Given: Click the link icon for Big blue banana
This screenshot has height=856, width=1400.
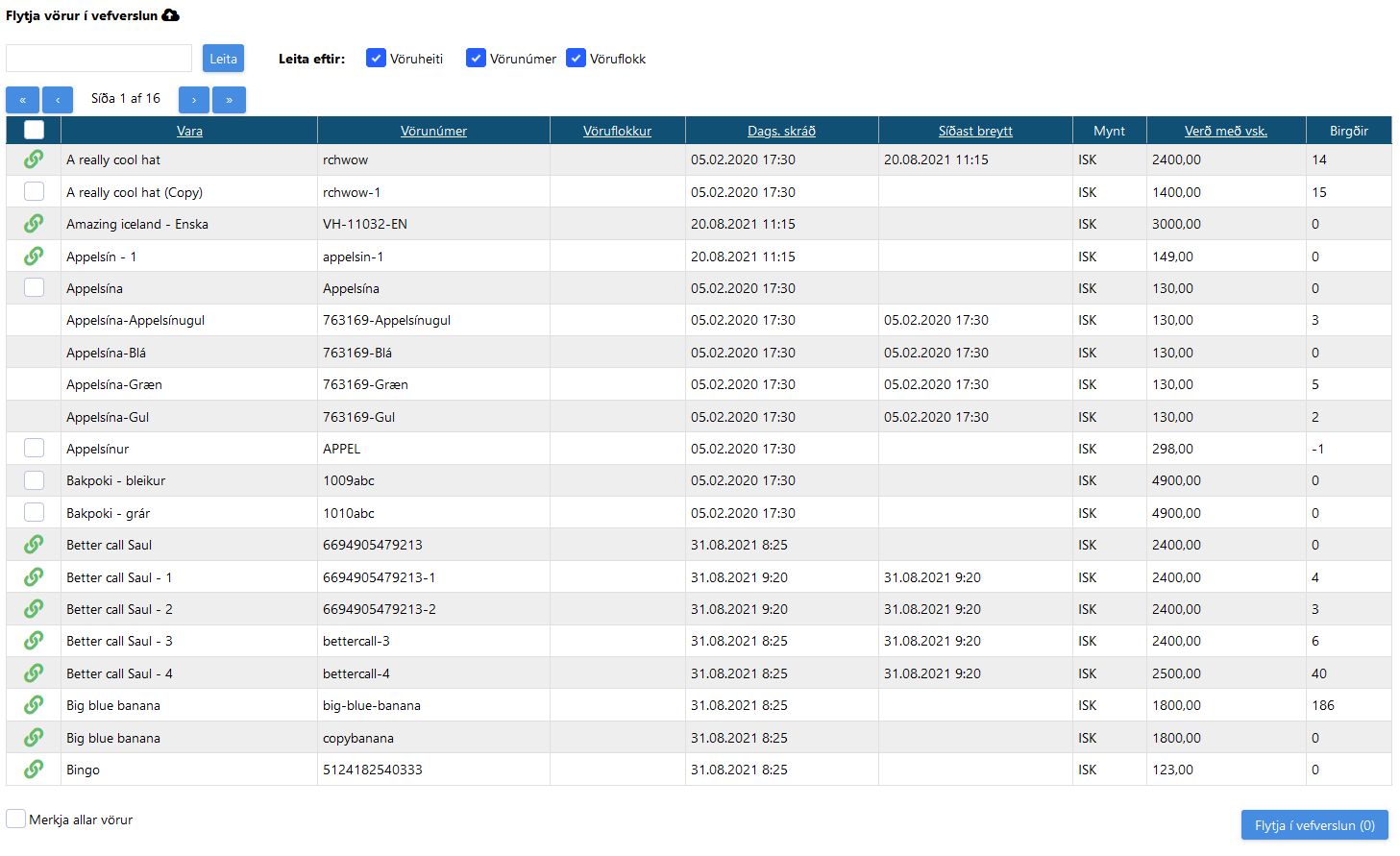Looking at the screenshot, I should 34,704.
